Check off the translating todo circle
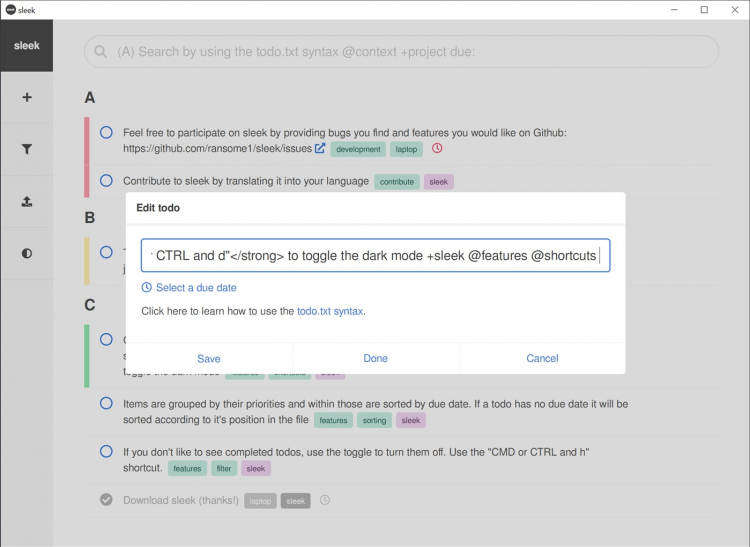 pyautogui.click(x=106, y=181)
